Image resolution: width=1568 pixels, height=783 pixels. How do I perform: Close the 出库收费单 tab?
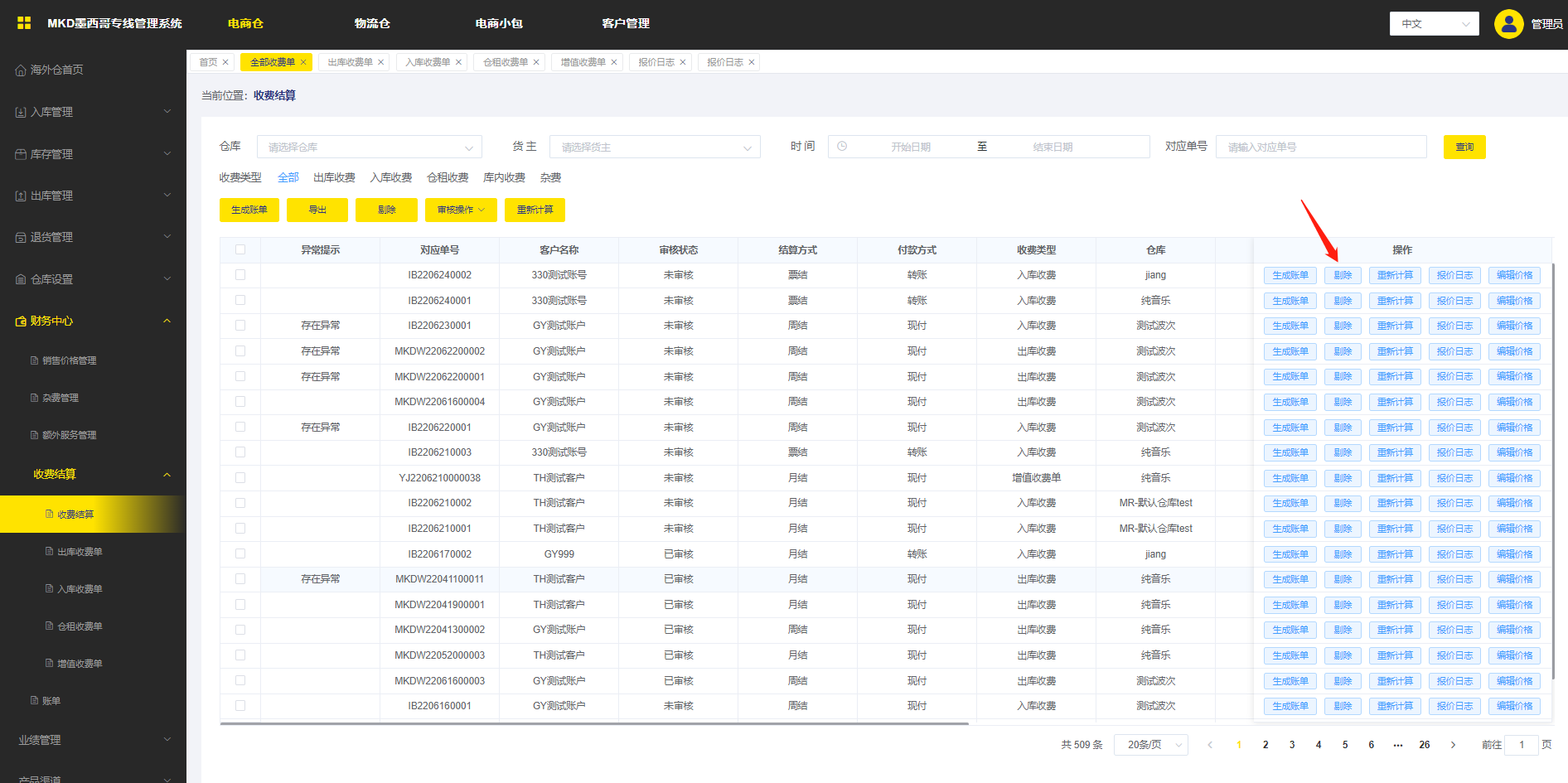381,62
